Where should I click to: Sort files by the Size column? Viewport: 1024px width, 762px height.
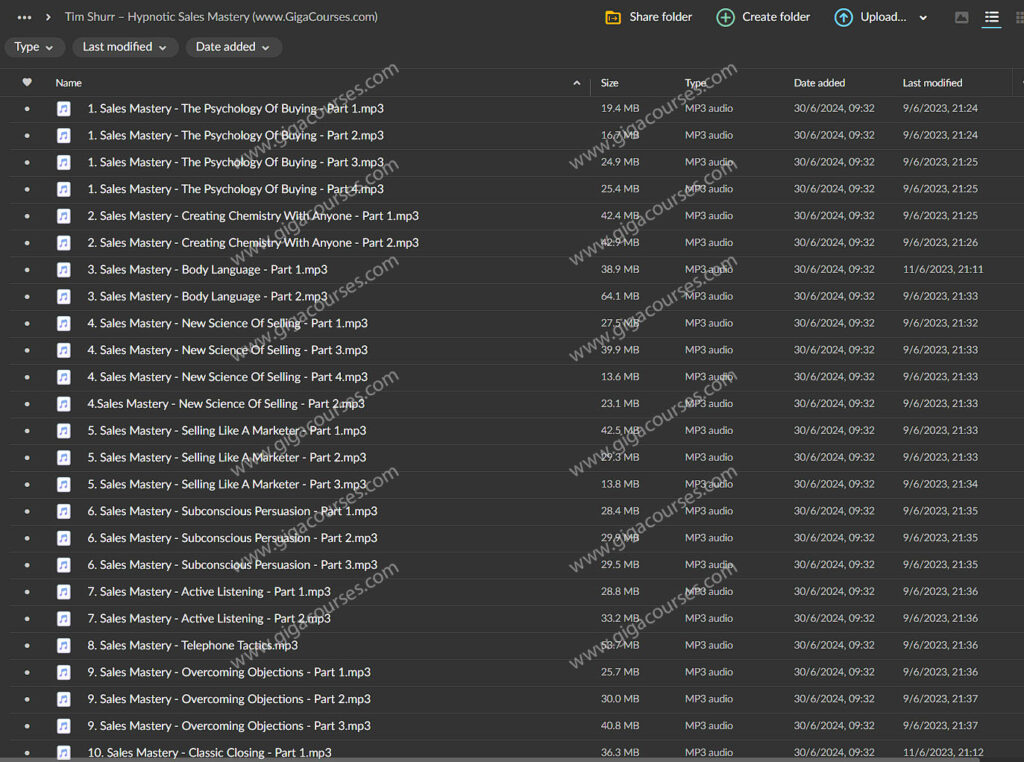[610, 83]
